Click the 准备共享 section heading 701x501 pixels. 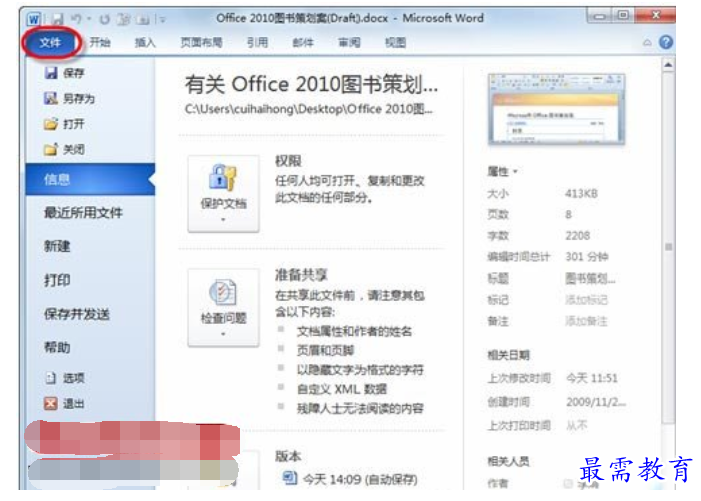click(301, 274)
